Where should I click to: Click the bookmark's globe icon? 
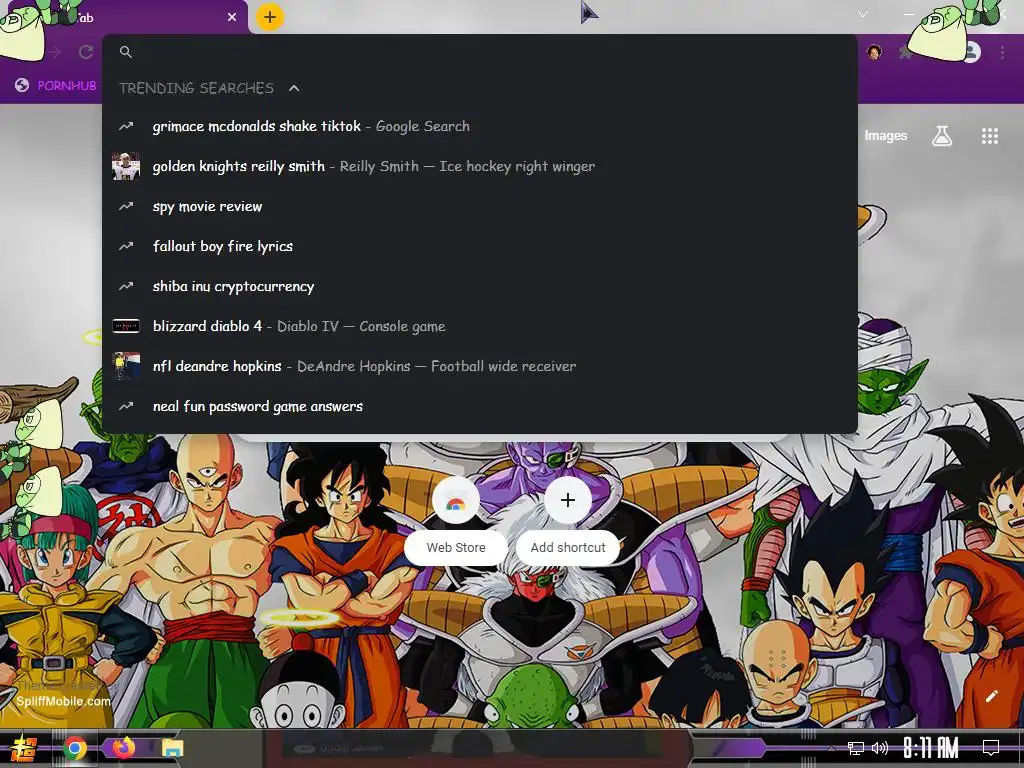pos(22,85)
